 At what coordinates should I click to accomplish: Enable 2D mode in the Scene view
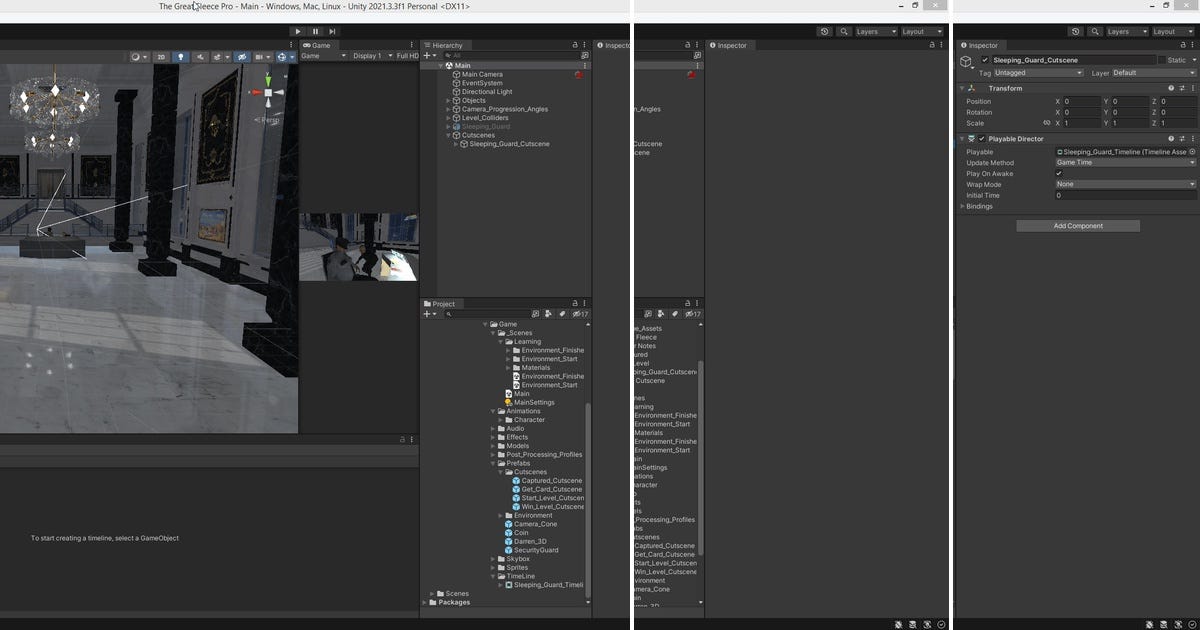pos(162,56)
